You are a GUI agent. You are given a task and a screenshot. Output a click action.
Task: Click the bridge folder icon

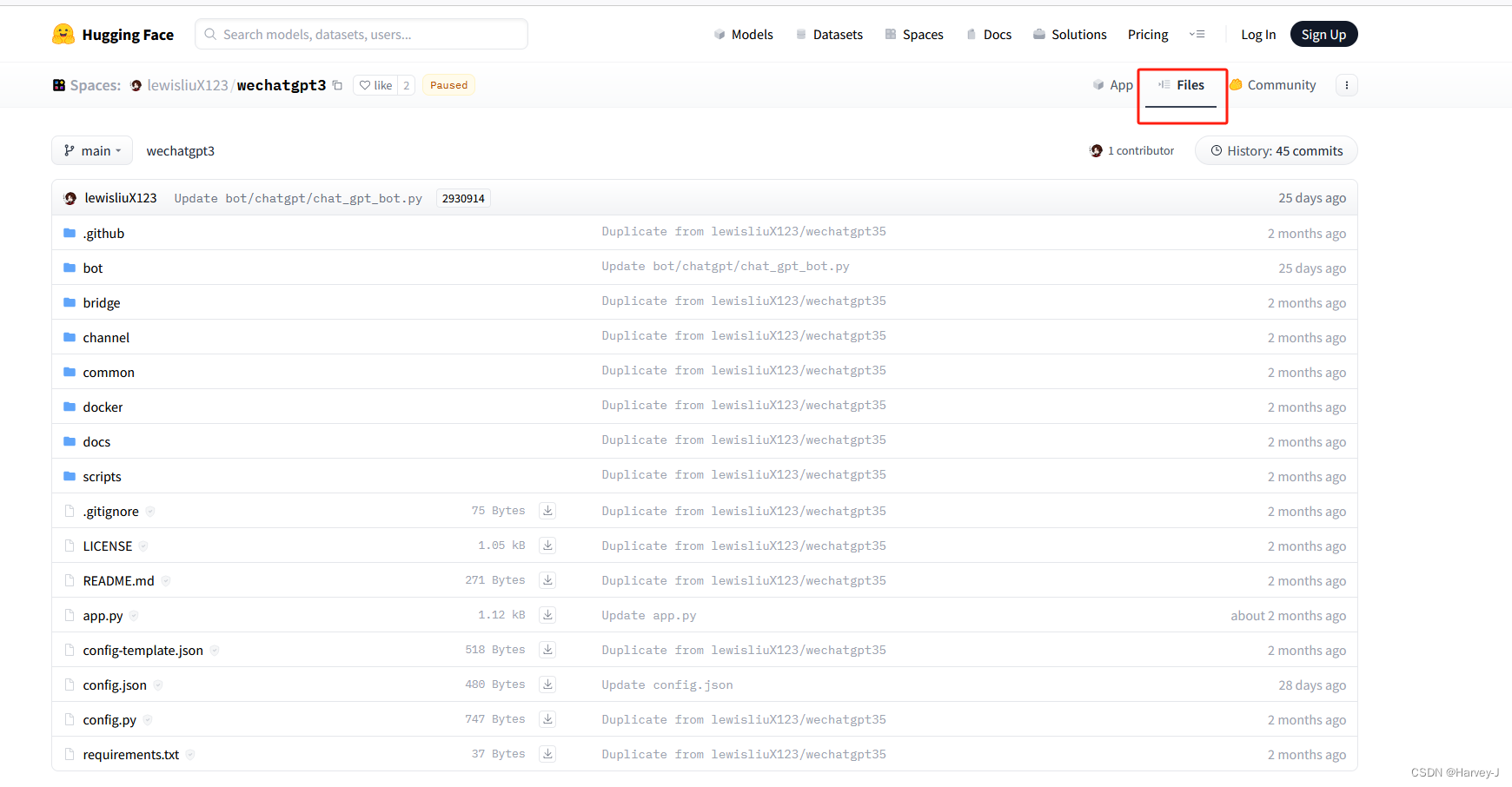tap(70, 302)
